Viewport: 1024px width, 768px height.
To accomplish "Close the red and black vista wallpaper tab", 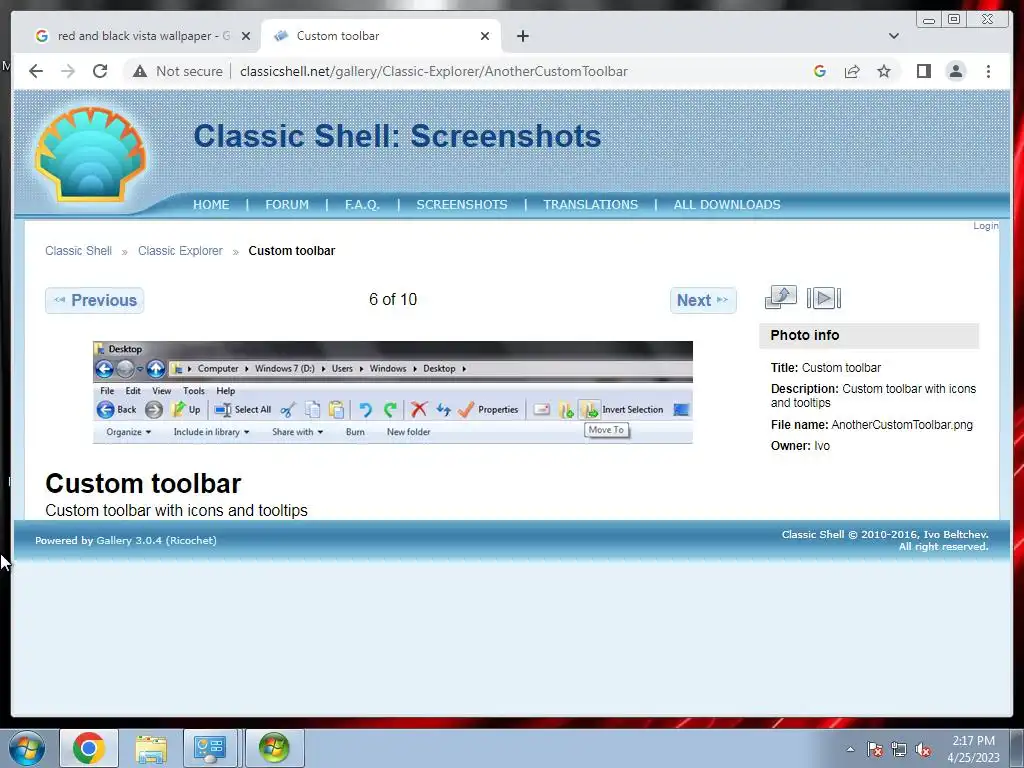I will 246,36.
